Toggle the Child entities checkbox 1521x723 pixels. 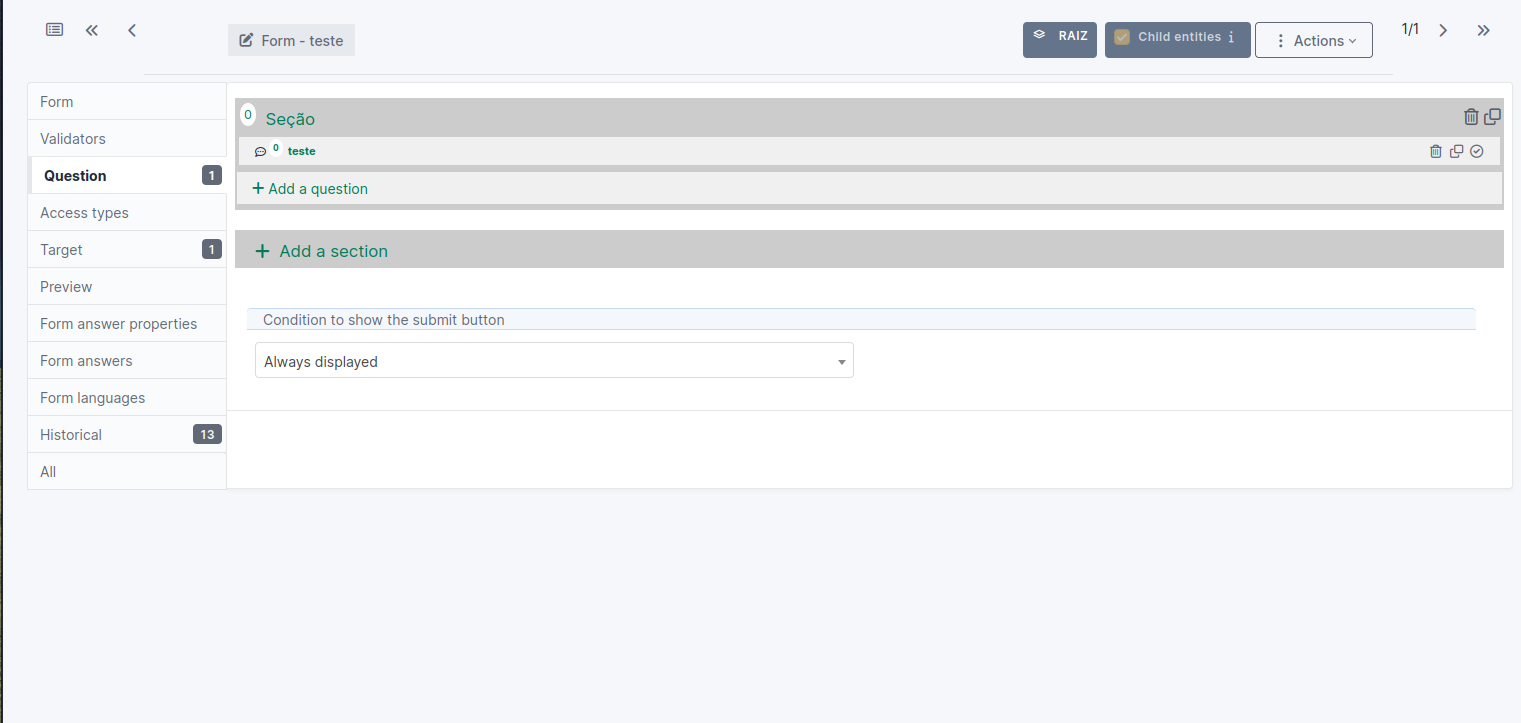click(x=1120, y=37)
